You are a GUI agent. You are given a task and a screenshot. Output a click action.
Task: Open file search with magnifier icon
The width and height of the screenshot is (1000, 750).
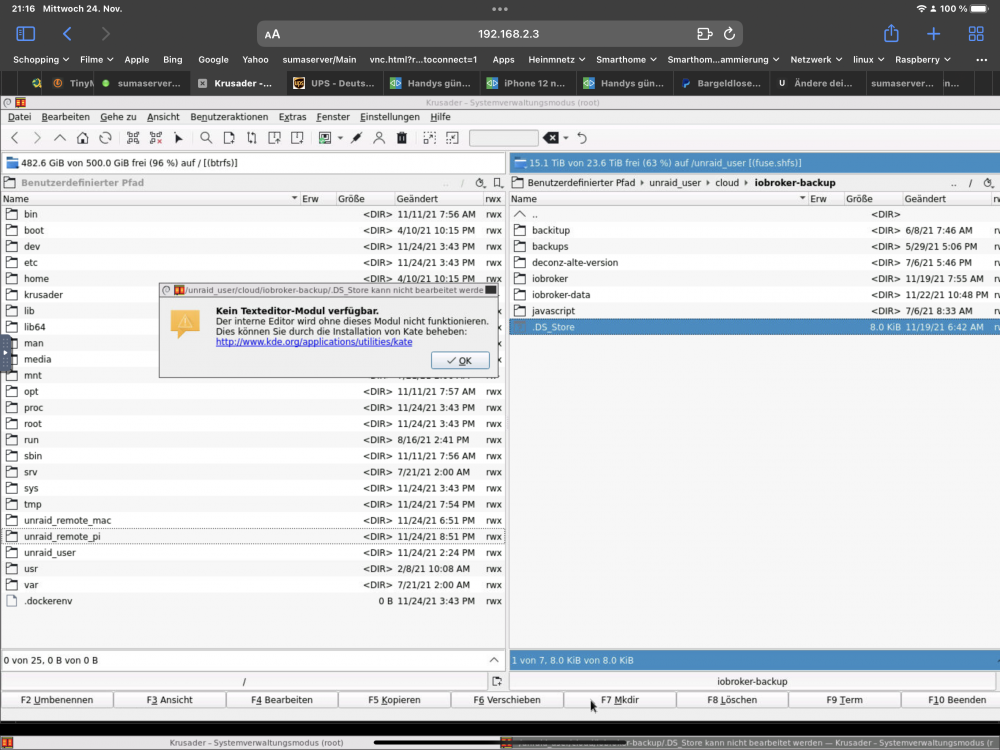tap(206, 138)
